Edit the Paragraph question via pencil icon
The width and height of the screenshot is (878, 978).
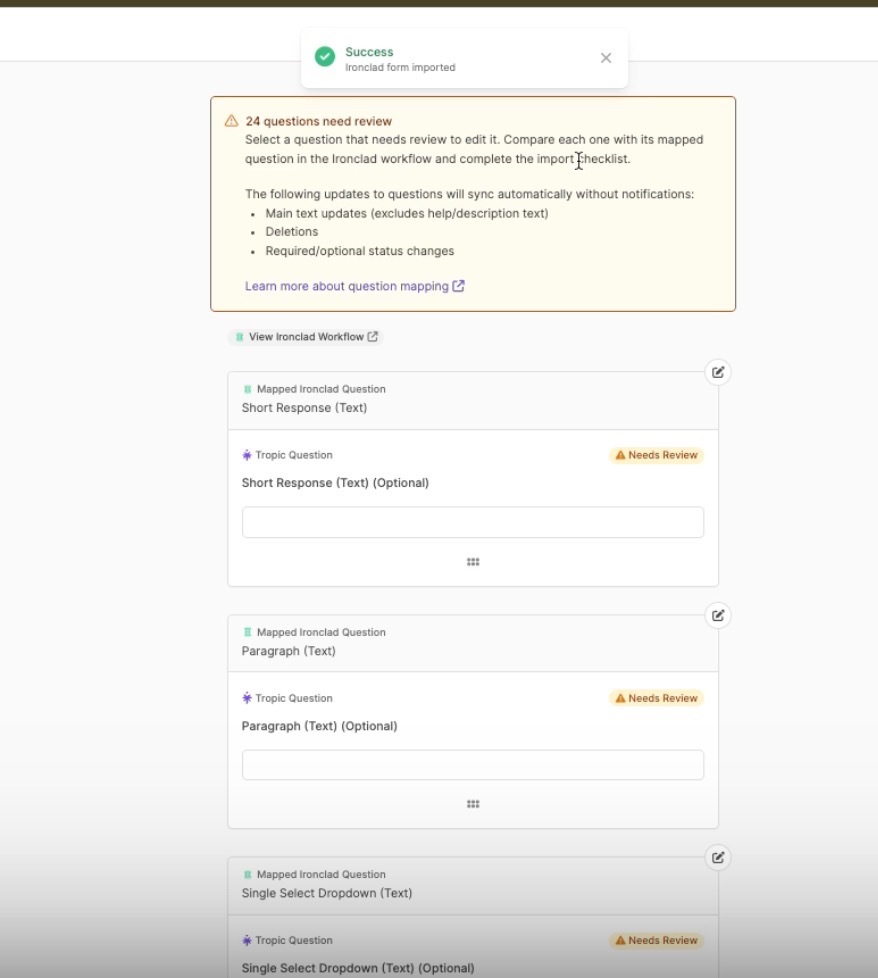(x=718, y=616)
